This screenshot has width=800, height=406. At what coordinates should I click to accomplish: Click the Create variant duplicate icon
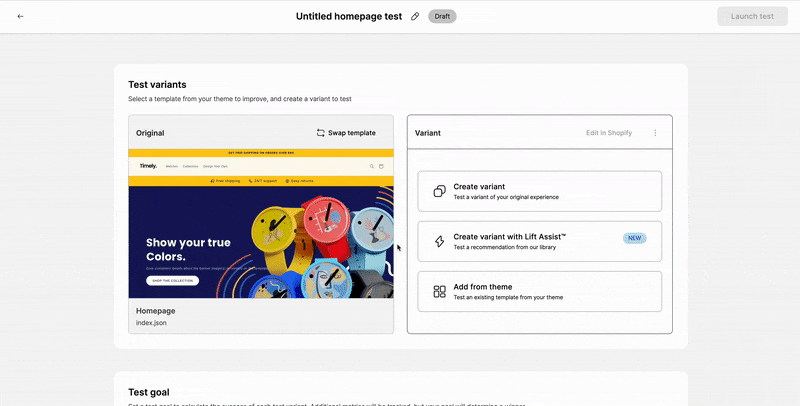439,191
